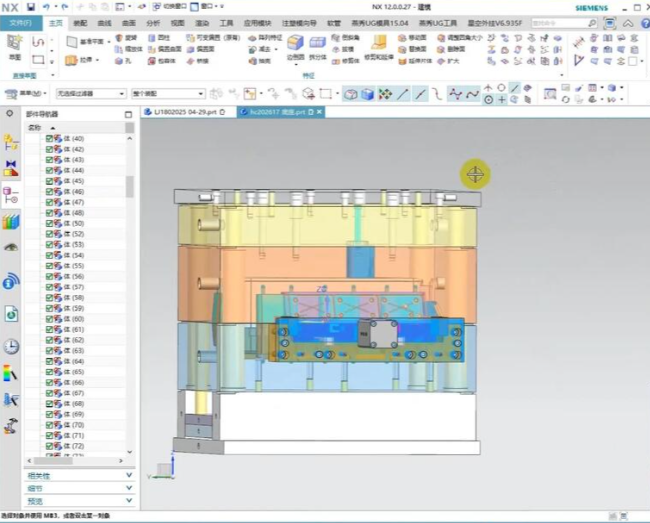This screenshot has width=650, height=523.
Task: Select the 边倒圆 edge blend tool
Action: 296,48
